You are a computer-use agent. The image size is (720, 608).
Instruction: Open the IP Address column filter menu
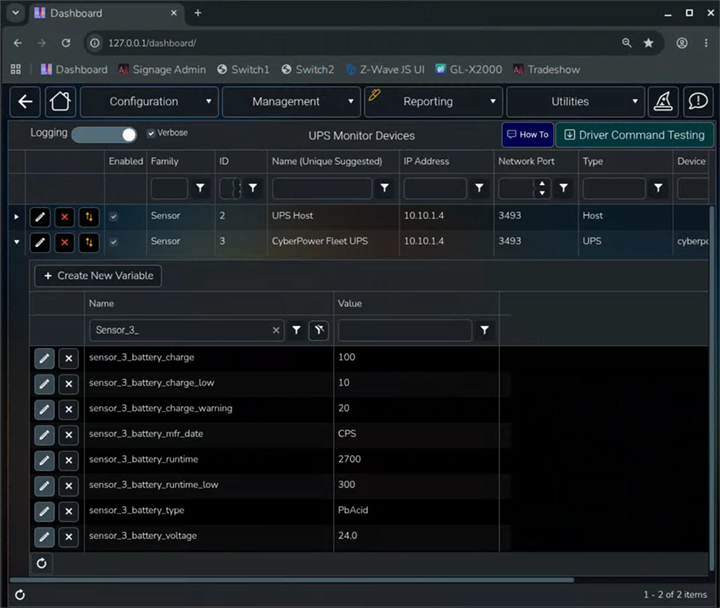[x=479, y=188]
